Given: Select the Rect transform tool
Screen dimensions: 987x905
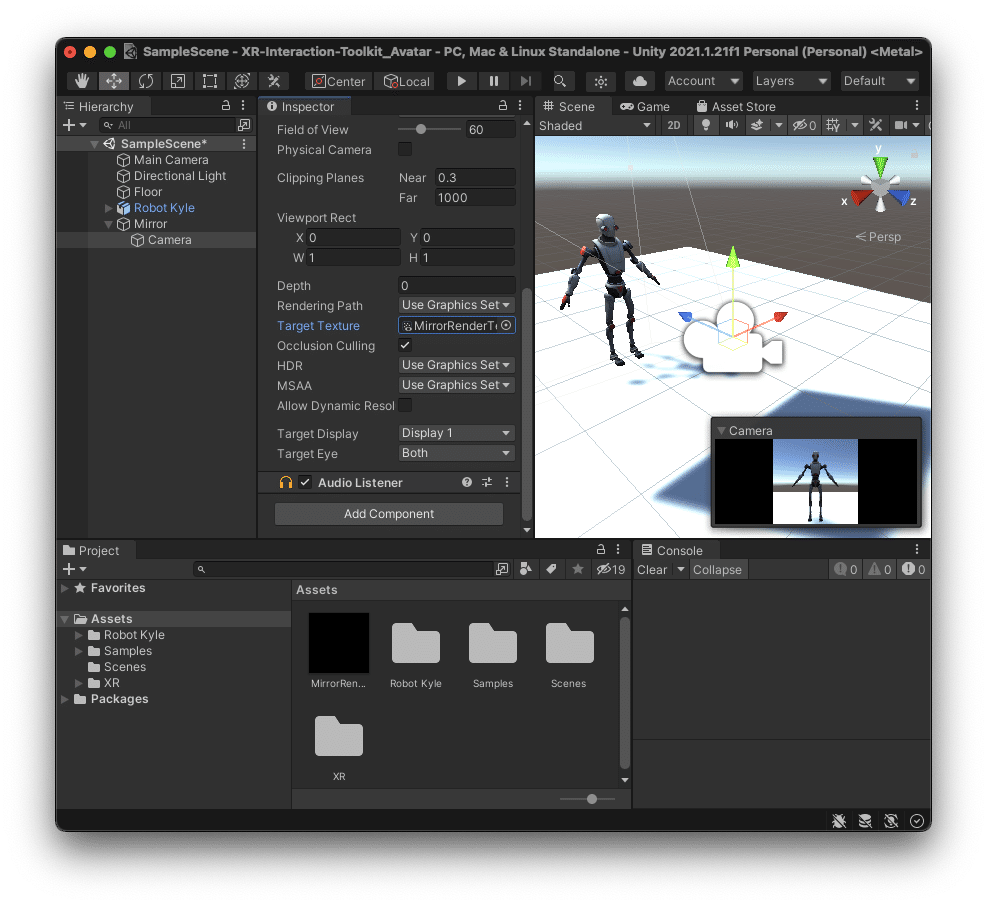Looking at the screenshot, I should (x=210, y=81).
